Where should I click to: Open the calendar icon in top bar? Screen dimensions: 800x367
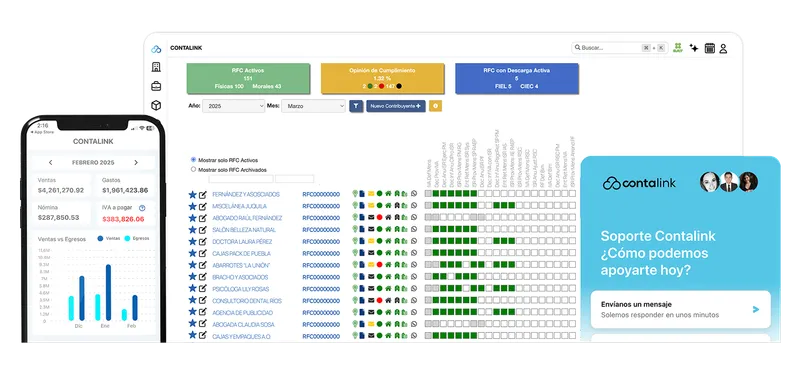click(x=710, y=48)
